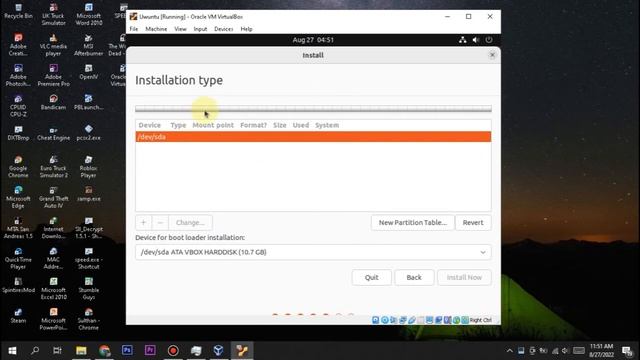The image size is (640, 360).
Task: Open VLC media player desktop shortcut
Action: [x=53, y=45]
